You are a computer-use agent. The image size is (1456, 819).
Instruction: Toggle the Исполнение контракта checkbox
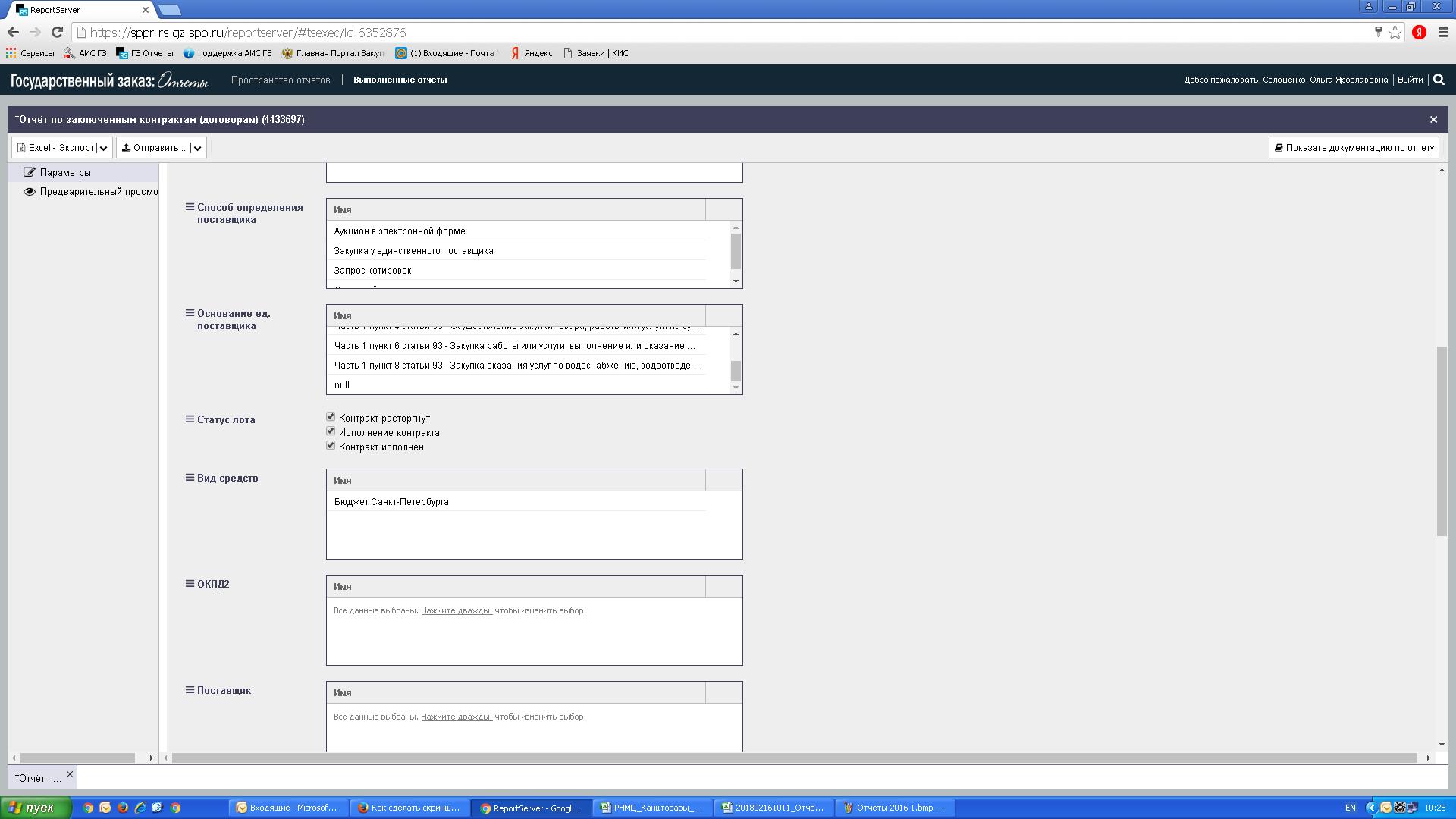point(331,431)
